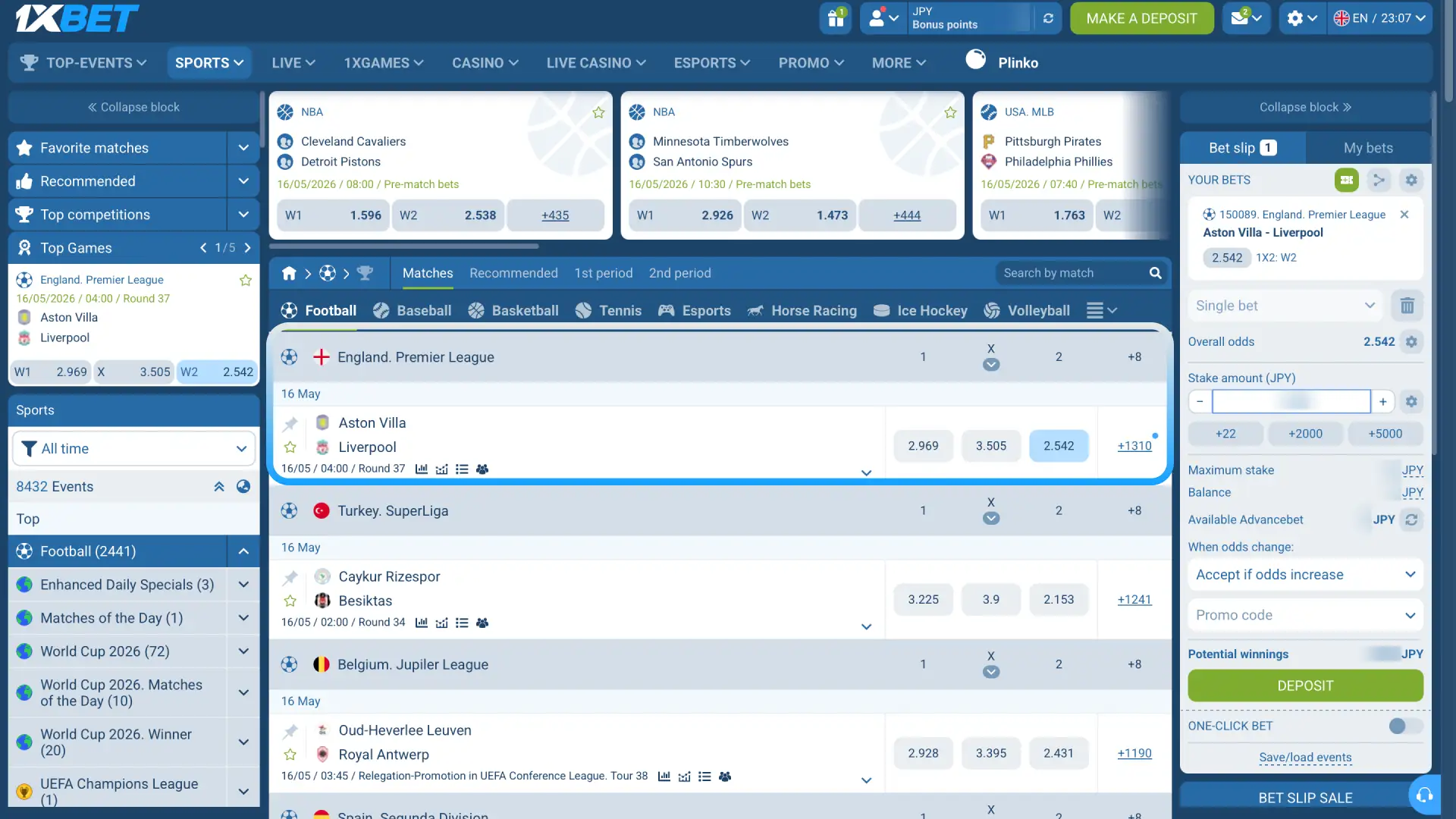Open the Single bet type dropdown
This screenshot has width=1456, height=819.
[1285, 306]
